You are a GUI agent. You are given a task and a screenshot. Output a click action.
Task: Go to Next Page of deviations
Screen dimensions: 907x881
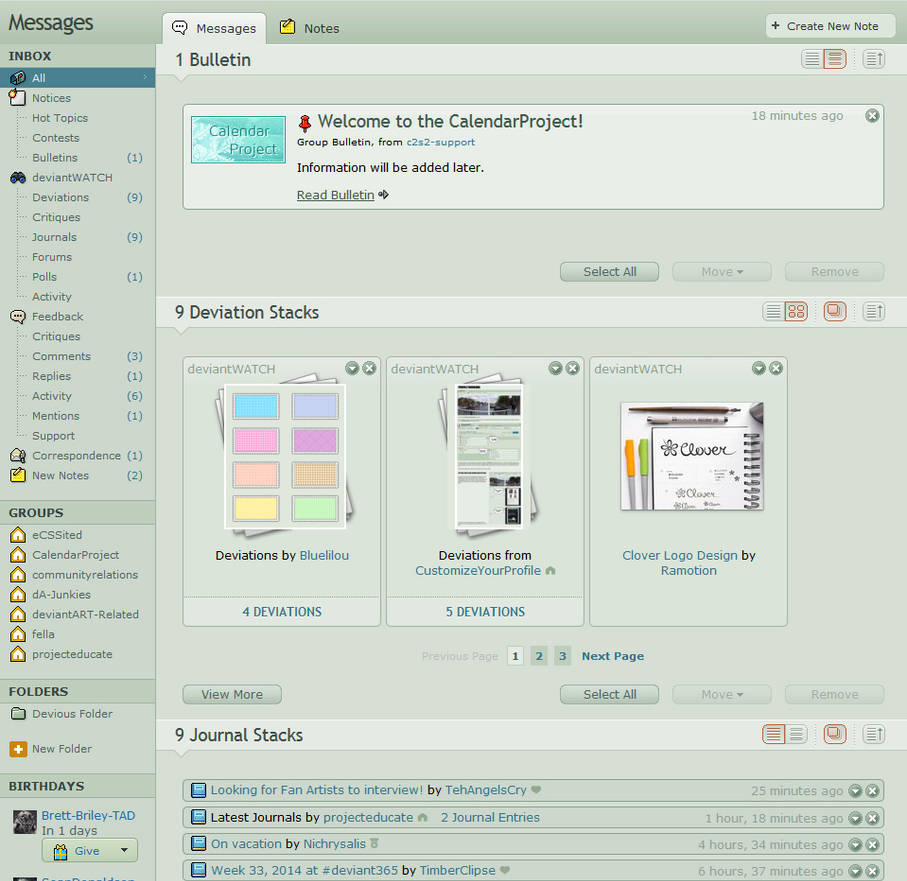click(613, 656)
